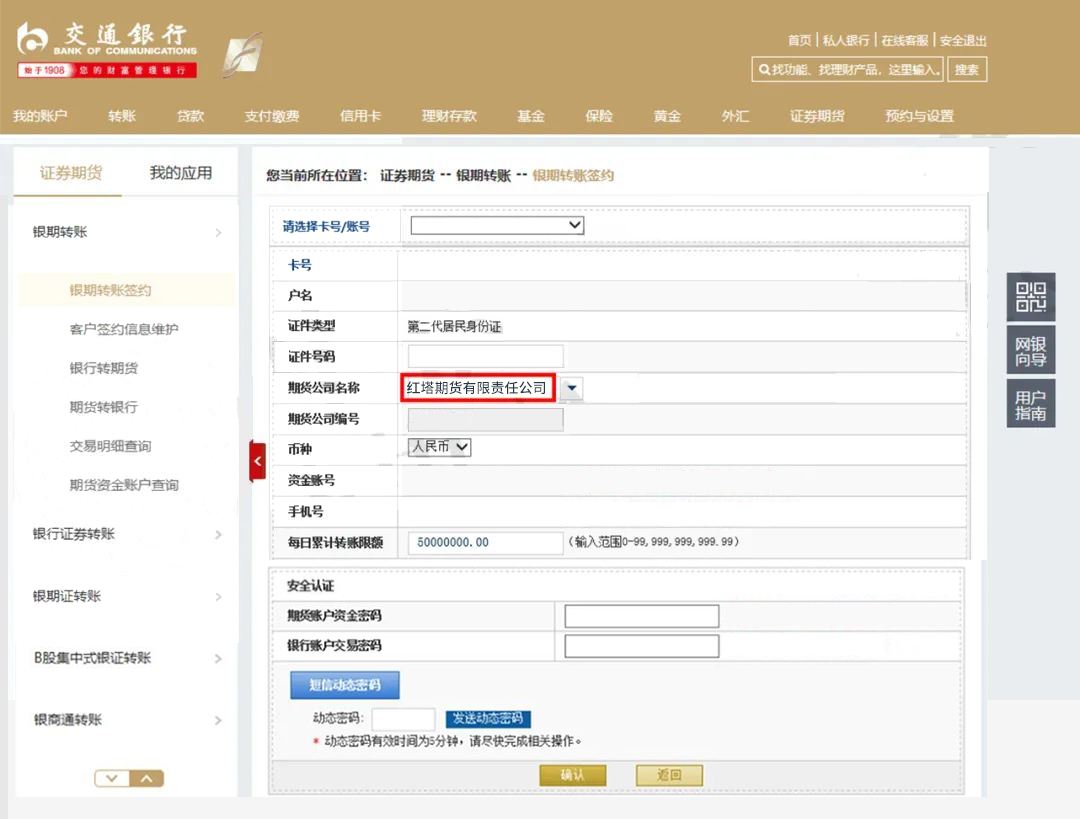The height and width of the screenshot is (819, 1080).
Task: Click the 期货公司编号 field
Action: point(486,419)
